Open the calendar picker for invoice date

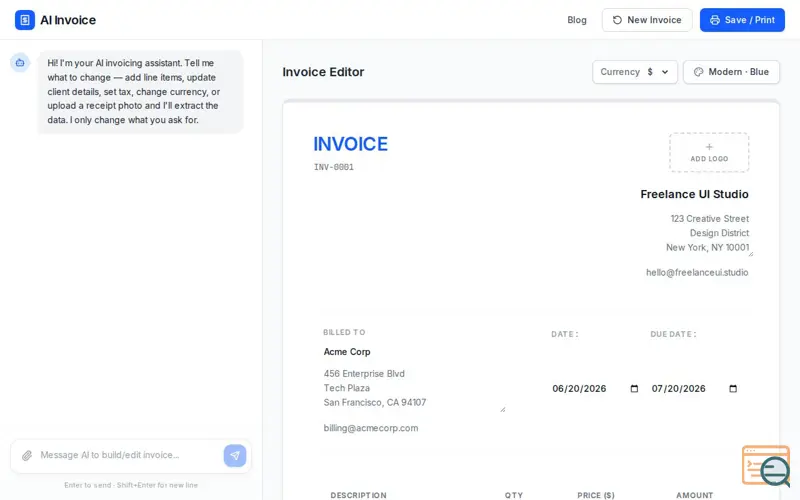pos(634,389)
